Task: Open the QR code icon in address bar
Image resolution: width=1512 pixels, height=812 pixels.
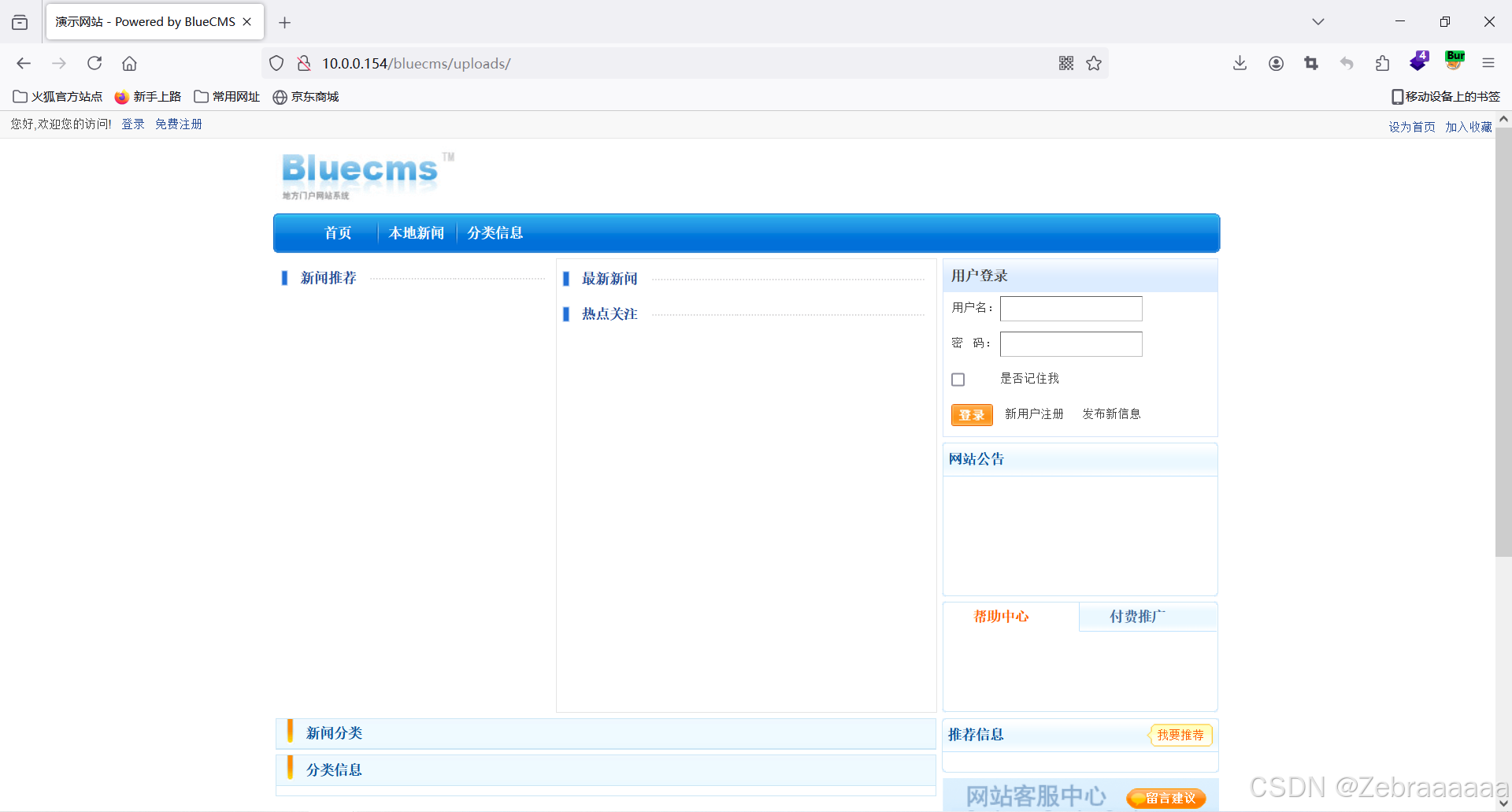Action: point(1066,63)
